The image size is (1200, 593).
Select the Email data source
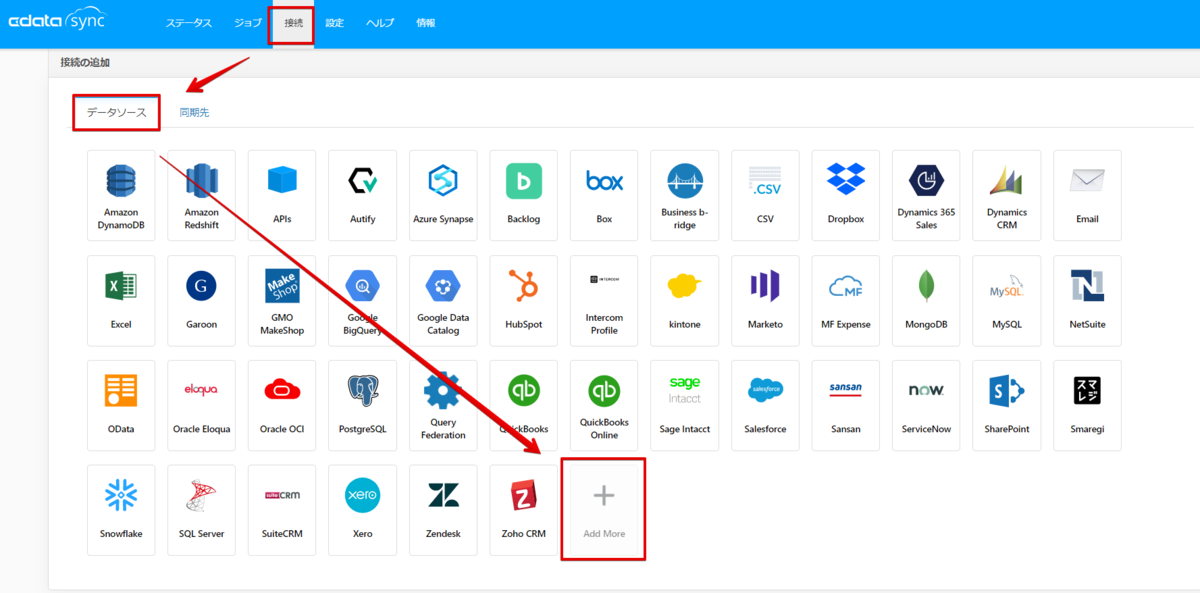pyautogui.click(x=1087, y=195)
